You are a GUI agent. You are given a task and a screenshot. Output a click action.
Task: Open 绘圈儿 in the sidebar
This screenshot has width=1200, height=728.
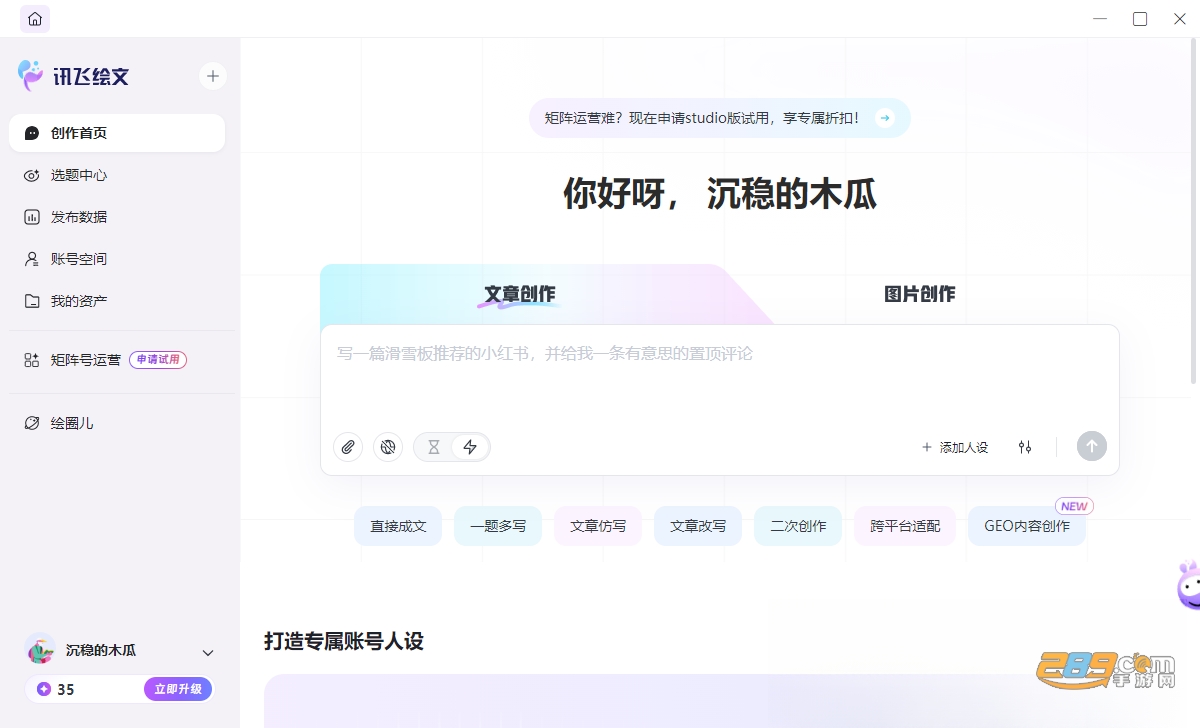tap(117, 423)
